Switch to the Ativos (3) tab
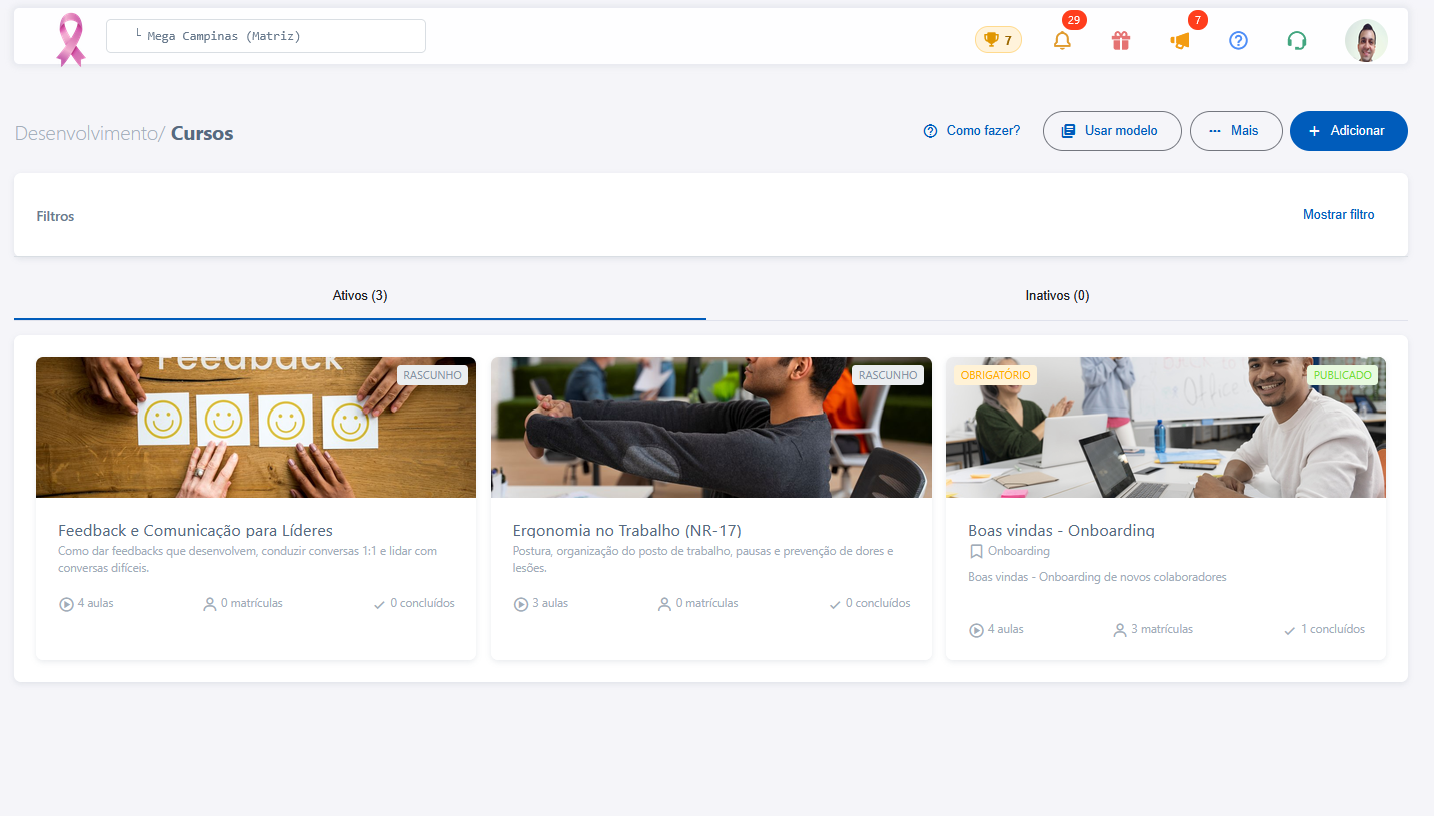This screenshot has height=816, width=1434. (x=360, y=296)
